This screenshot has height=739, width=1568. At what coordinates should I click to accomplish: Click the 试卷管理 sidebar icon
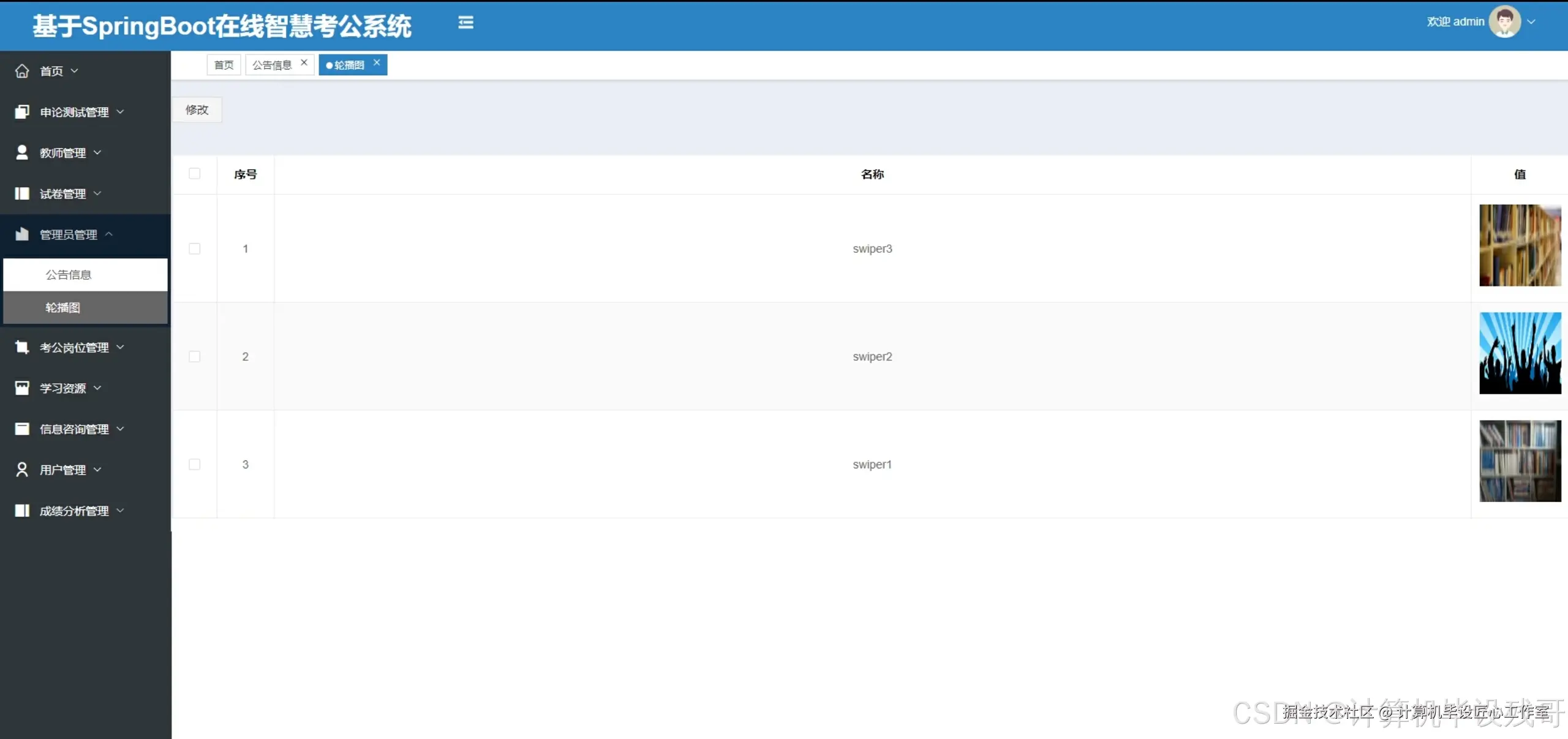pos(22,193)
